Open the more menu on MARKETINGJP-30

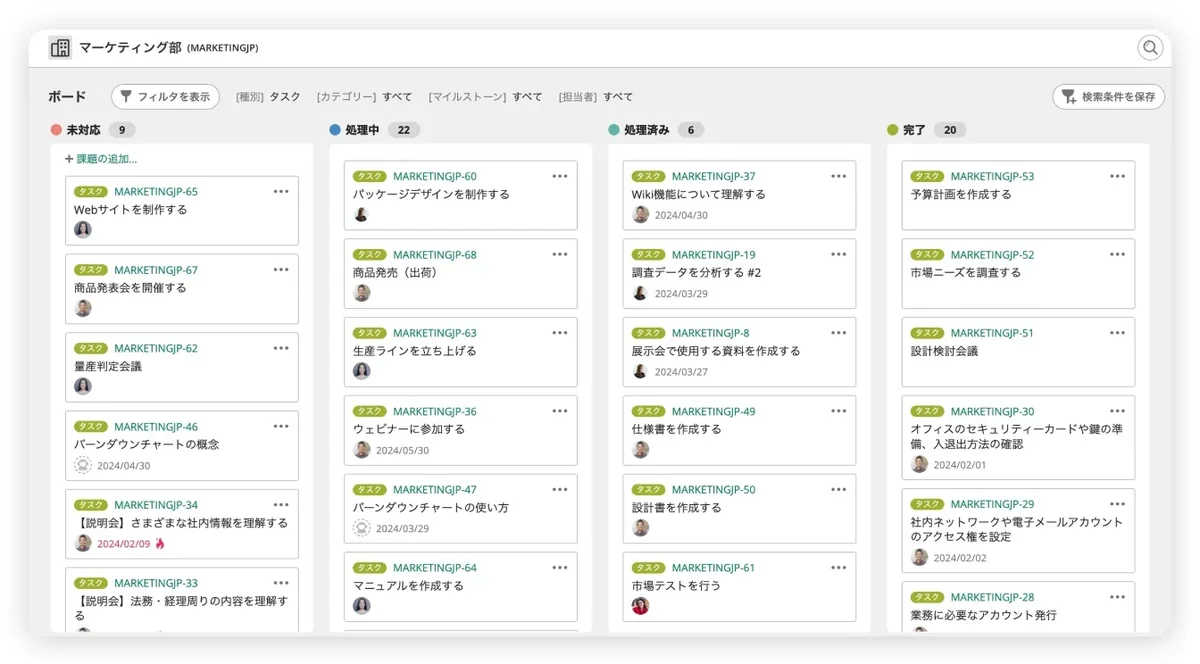1118,411
